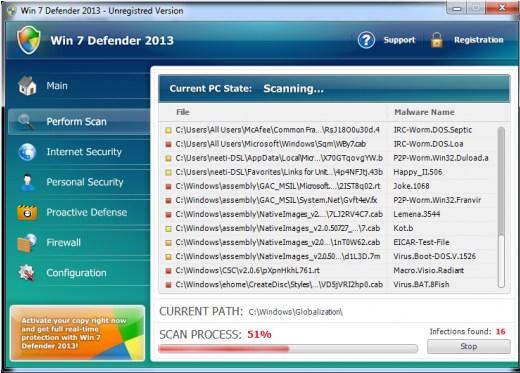Open the Support link

[x=399, y=40]
